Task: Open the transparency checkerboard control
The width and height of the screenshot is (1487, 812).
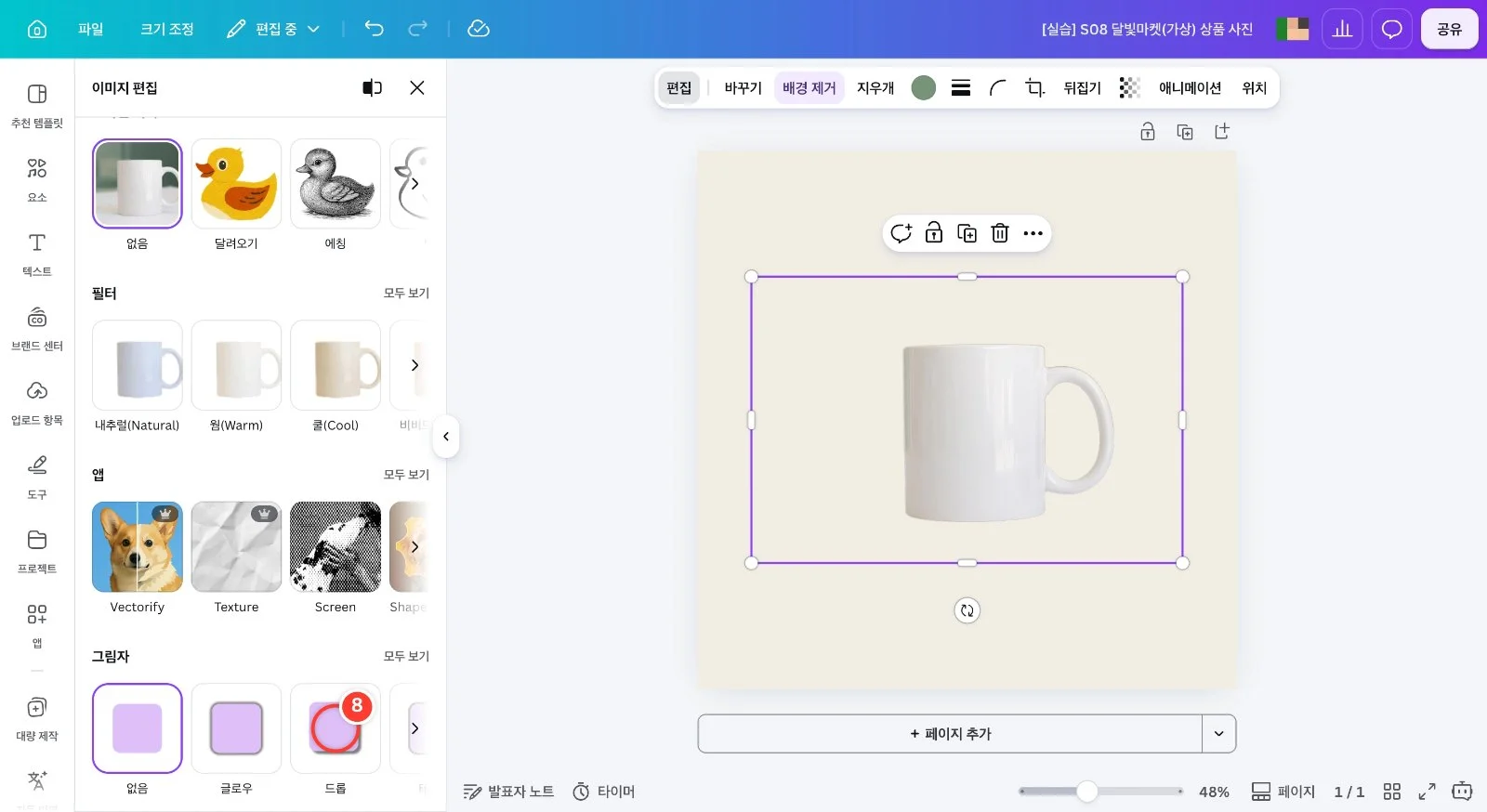Action: (1129, 88)
